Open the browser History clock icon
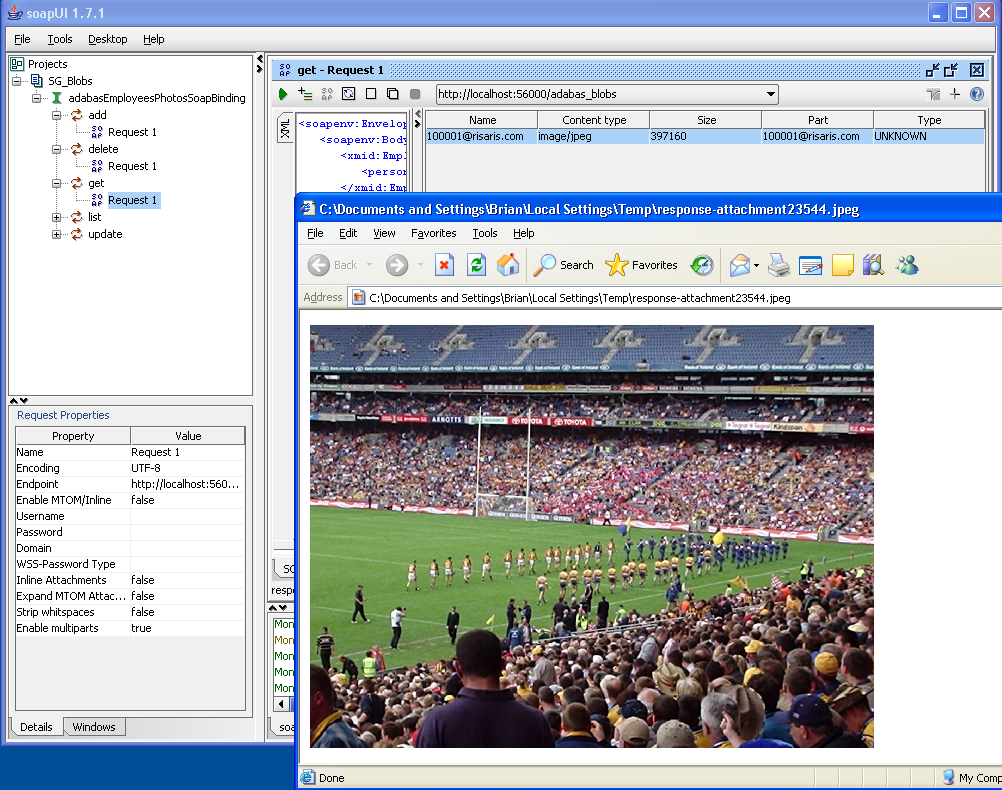The height and width of the screenshot is (790, 1002). point(702,265)
